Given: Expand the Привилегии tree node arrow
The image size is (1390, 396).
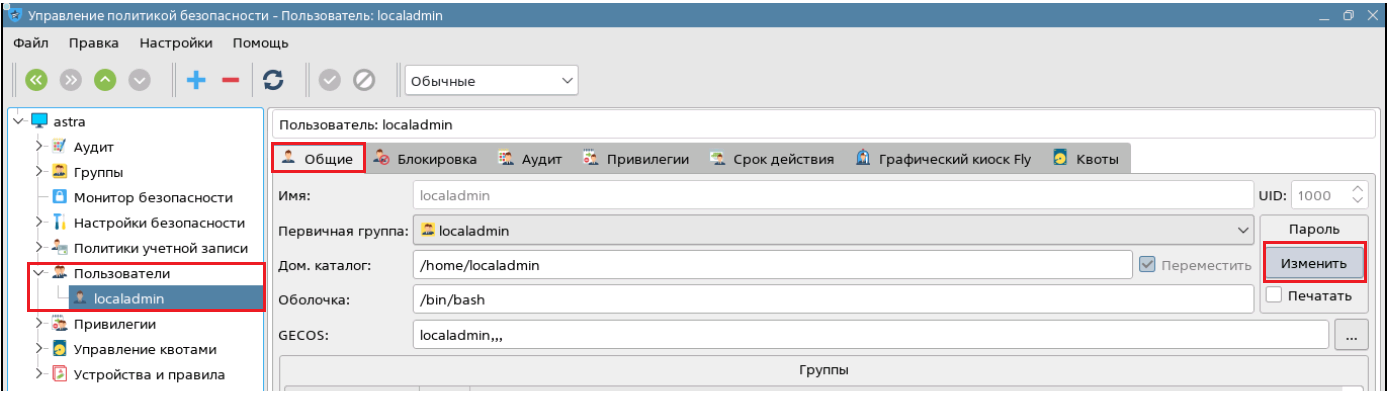Looking at the screenshot, I should (40, 324).
